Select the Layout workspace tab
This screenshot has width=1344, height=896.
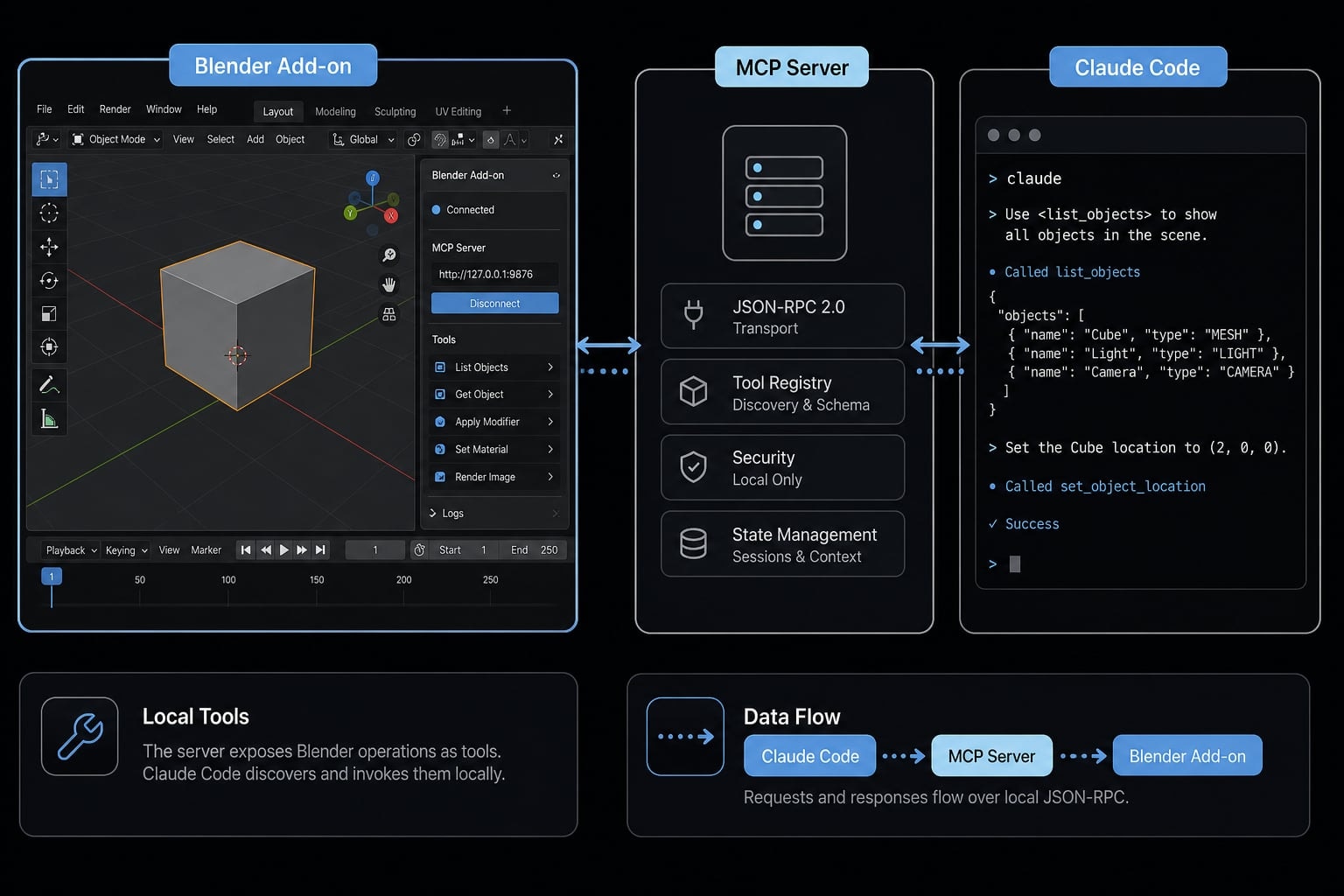pyautogui.click(x=278, y=112)
